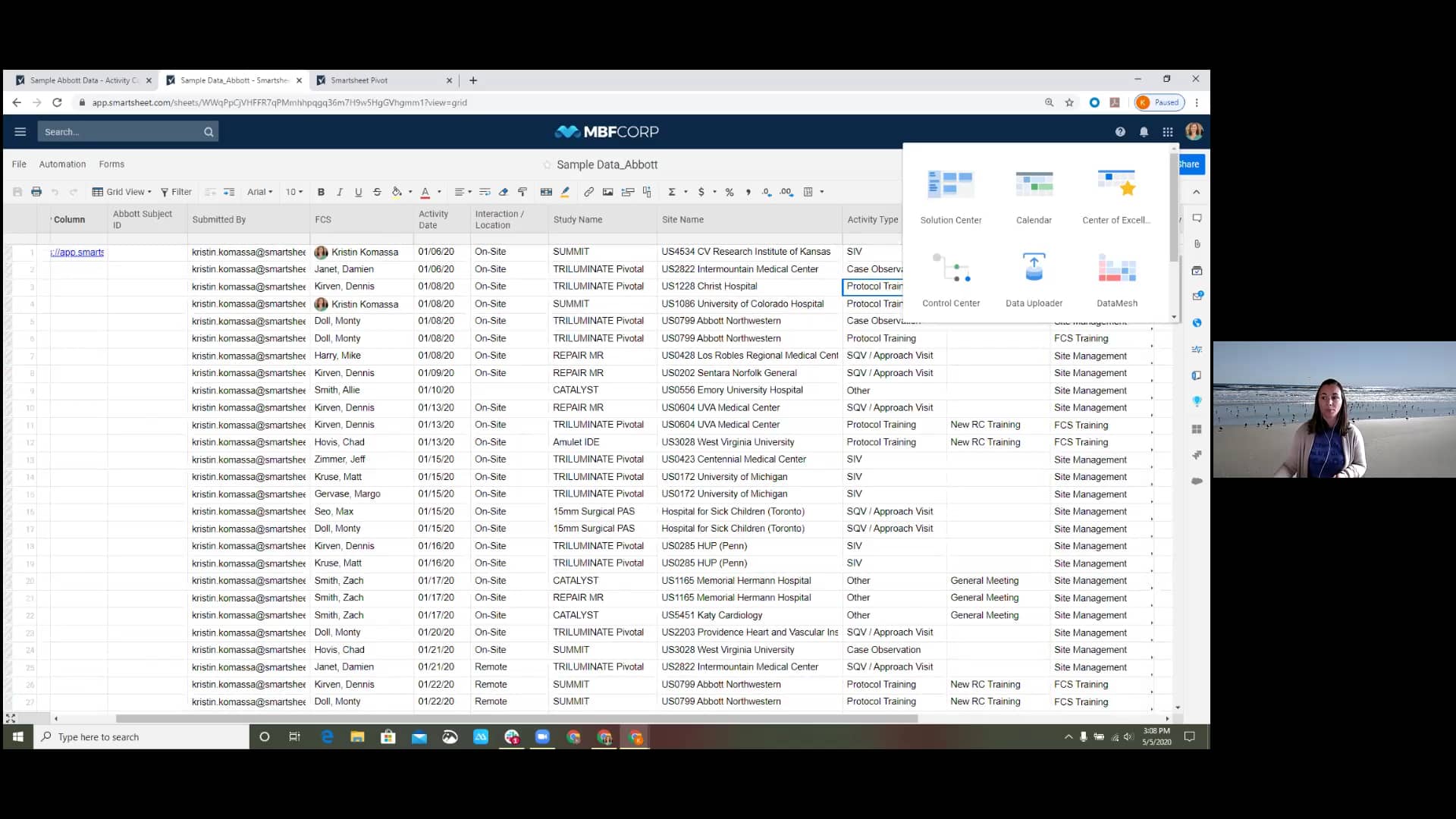Open the Smartsheet notifications bell
This screenshot has height=819, width=1456.
coord(1144,131)
